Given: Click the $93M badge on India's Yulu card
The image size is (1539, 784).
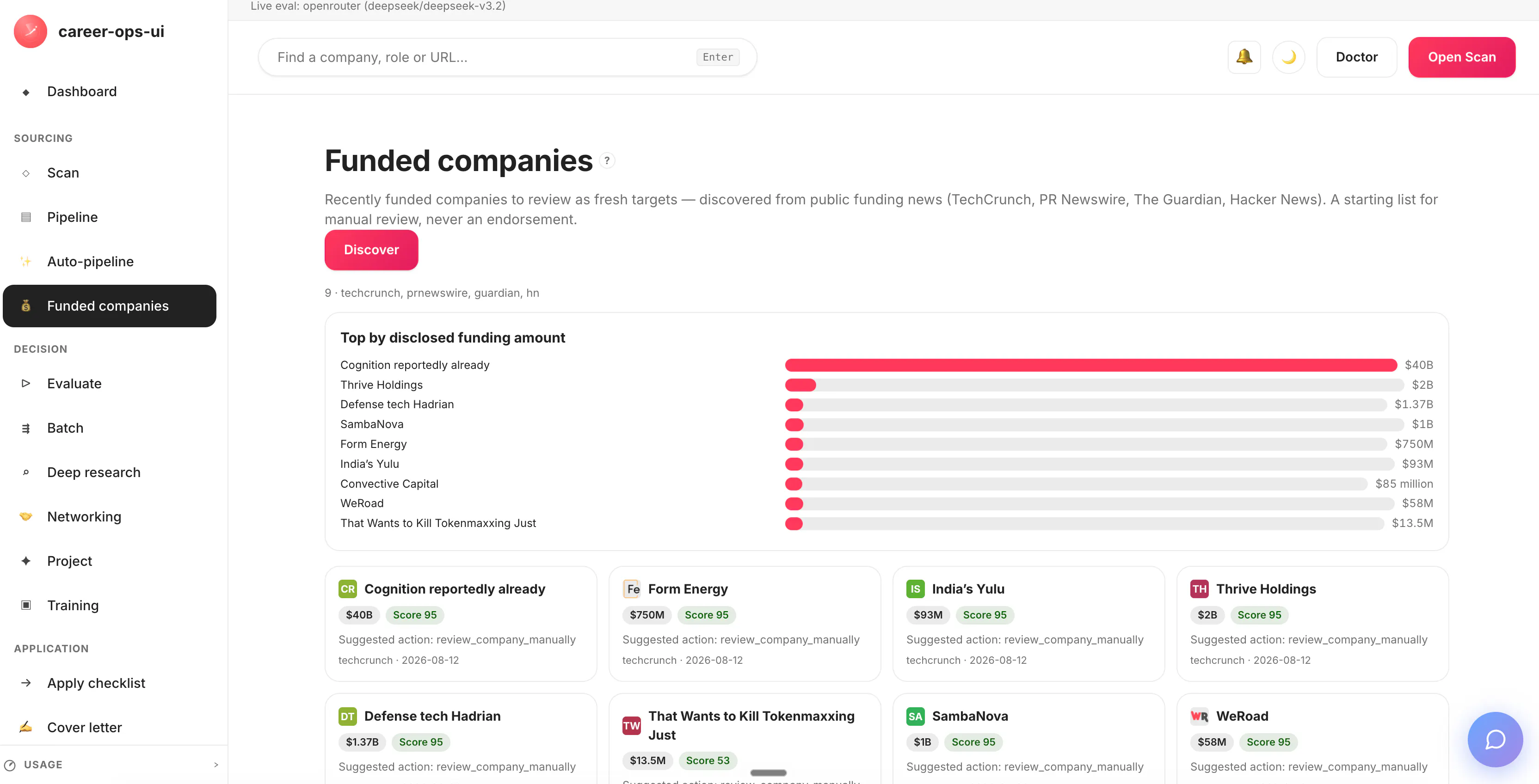Looking at the screenshot, I should (x=928, y=615).
